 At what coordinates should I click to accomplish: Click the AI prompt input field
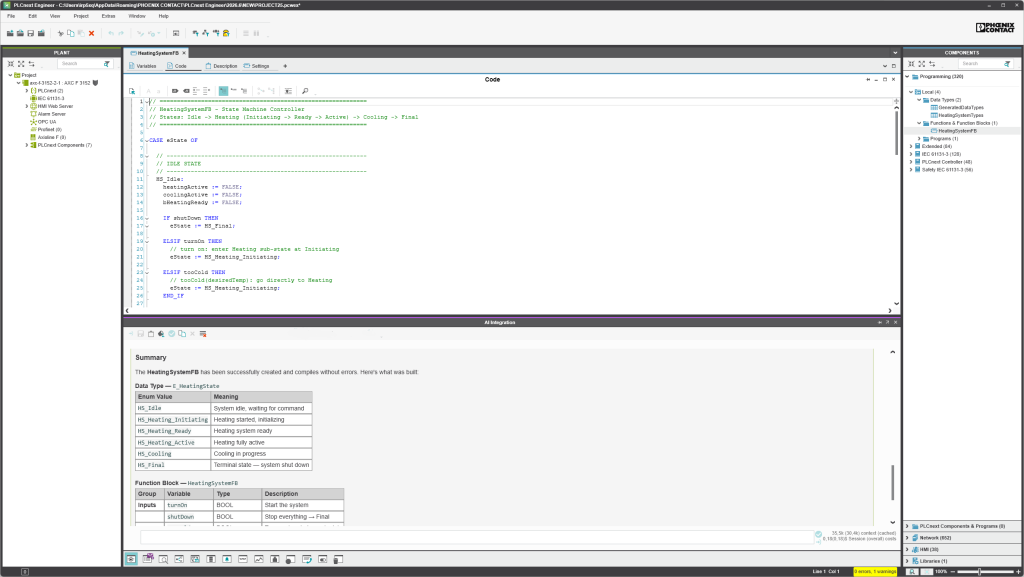[x=475, y=537]
